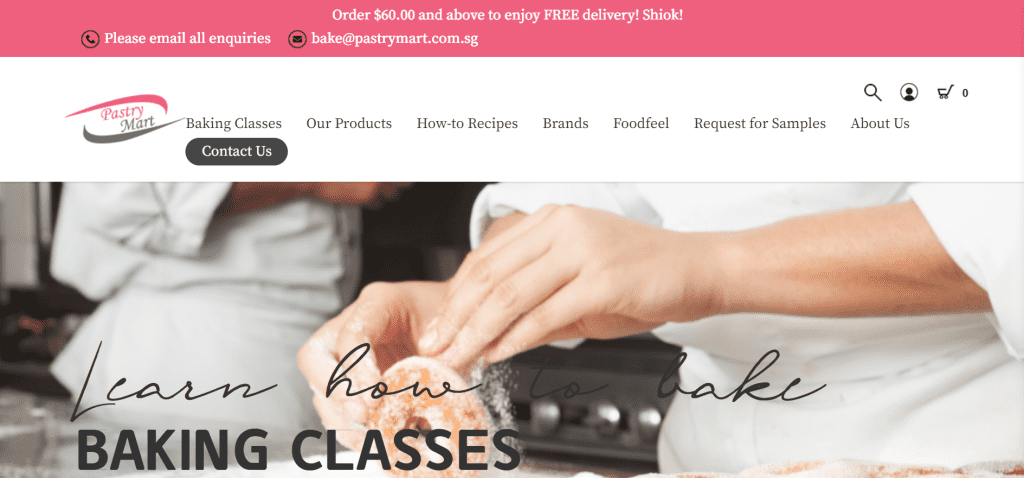Select the Foodfeel menu item
The height and width of the screenshot is (478, 1024).
pos(641,123)
